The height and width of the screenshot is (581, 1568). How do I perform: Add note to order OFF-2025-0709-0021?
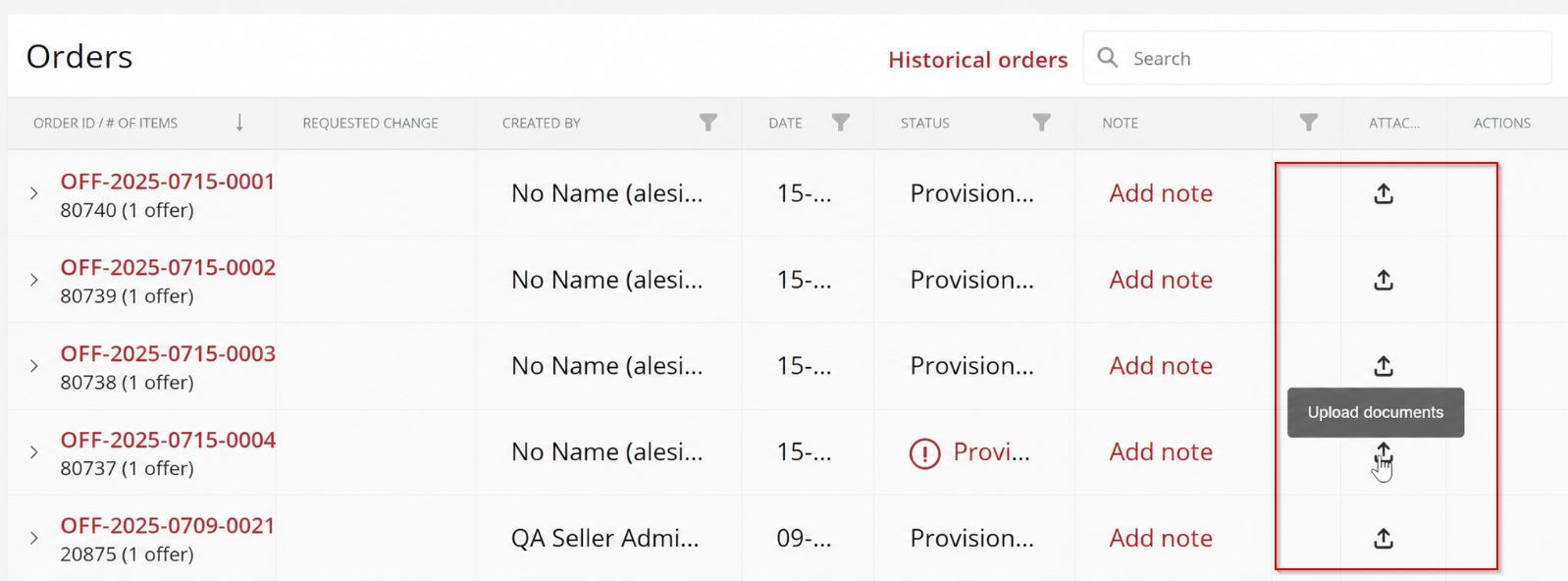(1161, 538)
